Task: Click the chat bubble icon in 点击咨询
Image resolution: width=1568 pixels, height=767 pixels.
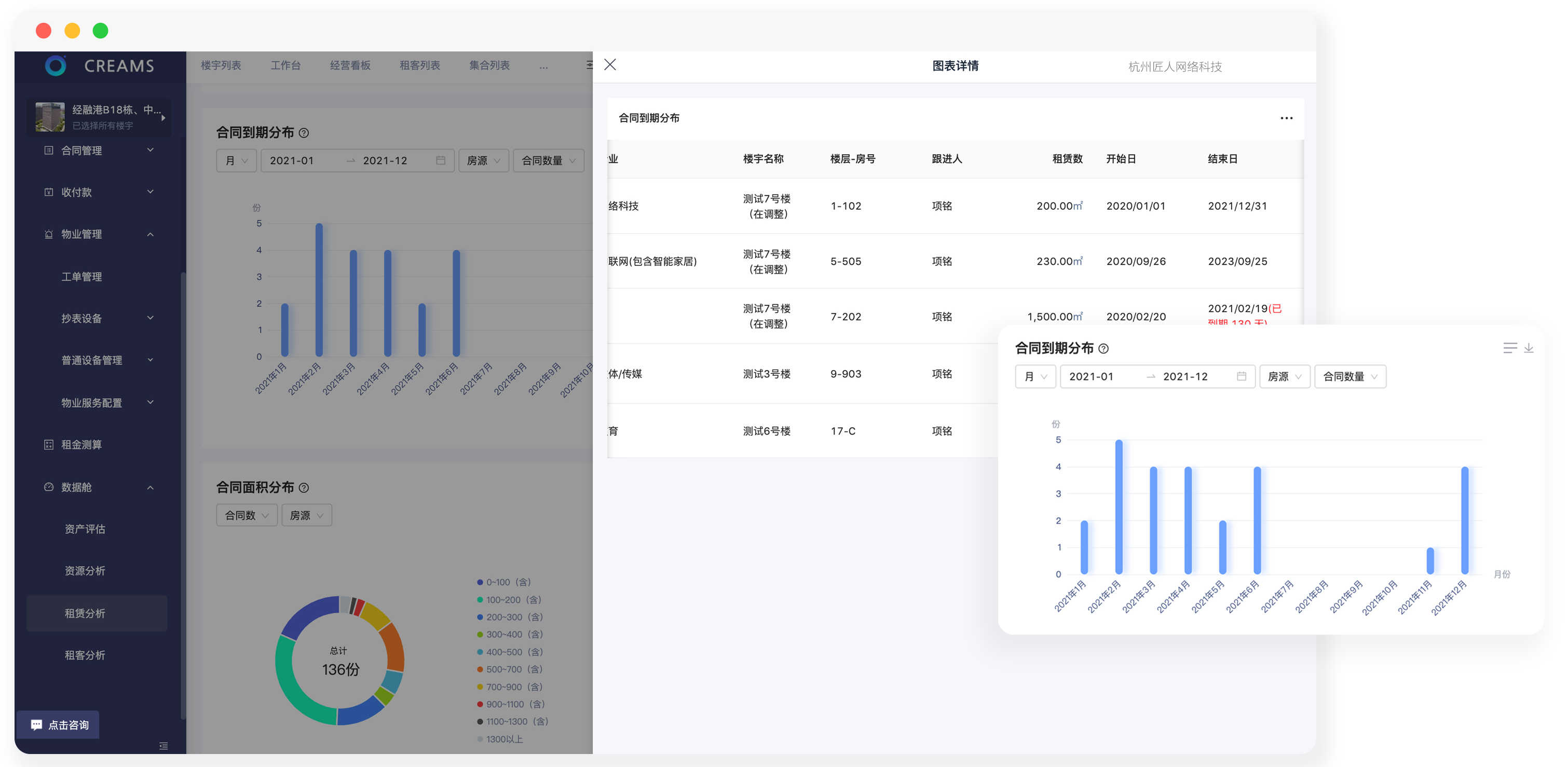Action: pos(36,724)
